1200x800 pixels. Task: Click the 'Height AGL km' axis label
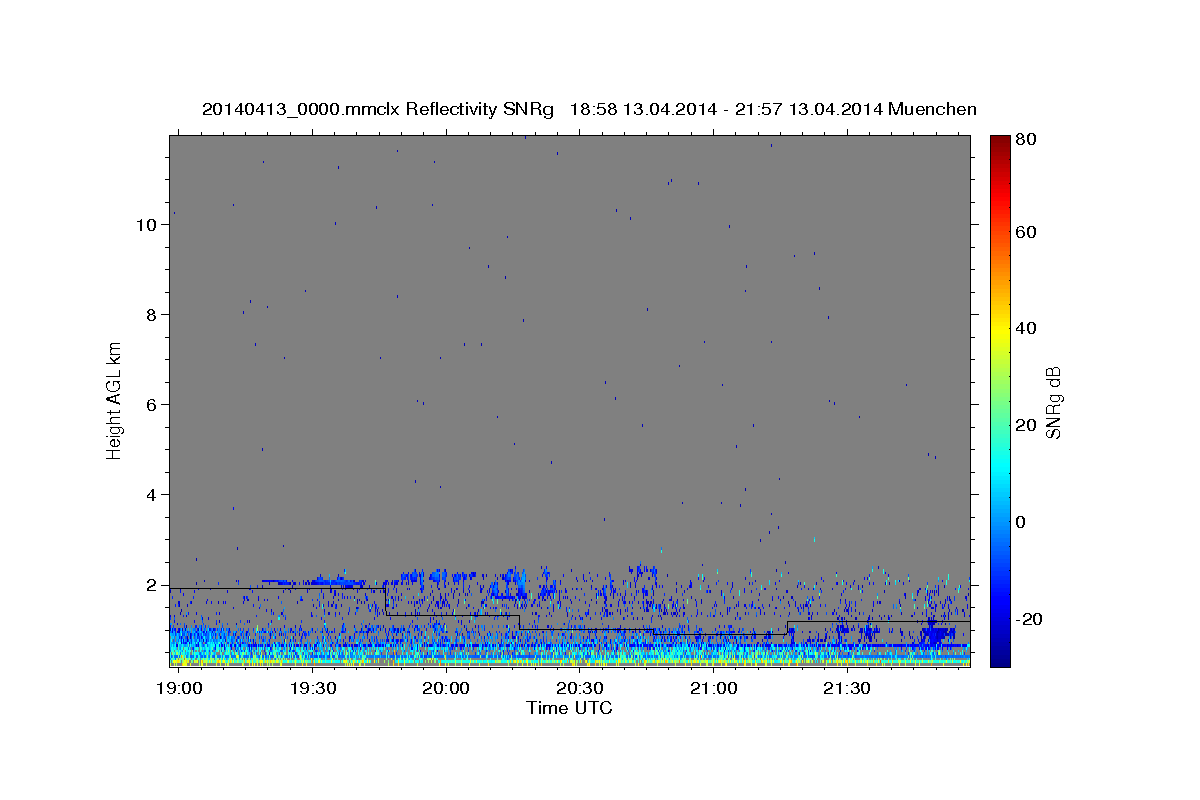115,400
